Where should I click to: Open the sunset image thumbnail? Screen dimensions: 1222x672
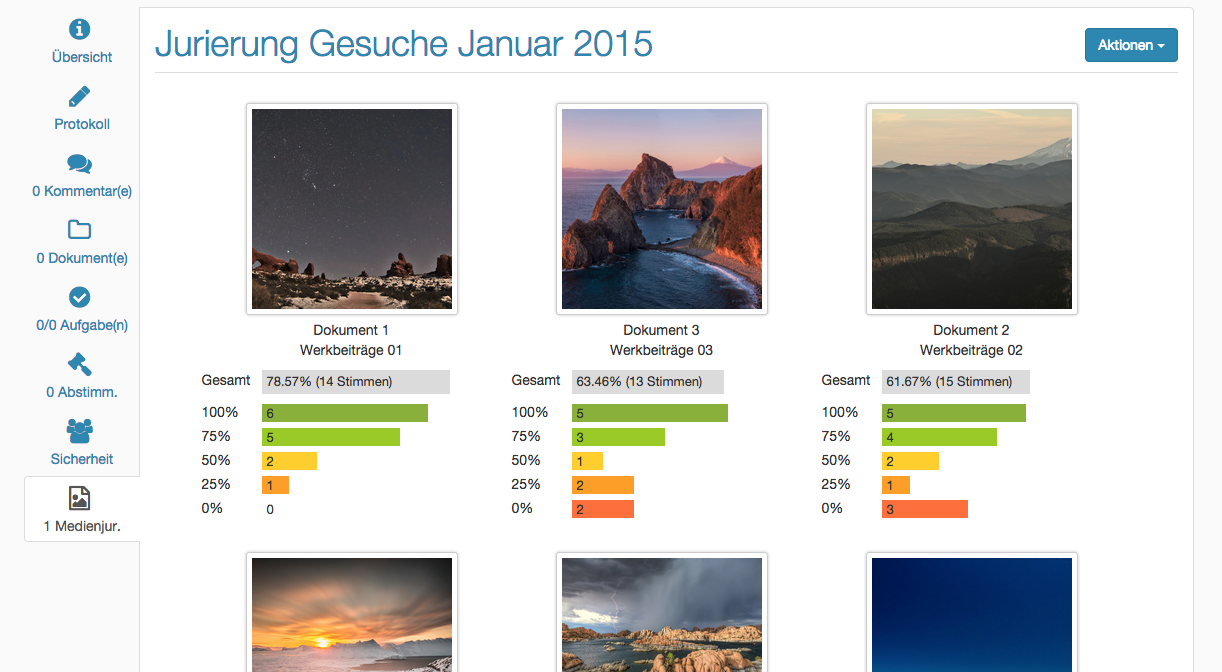tap(352, 612)
